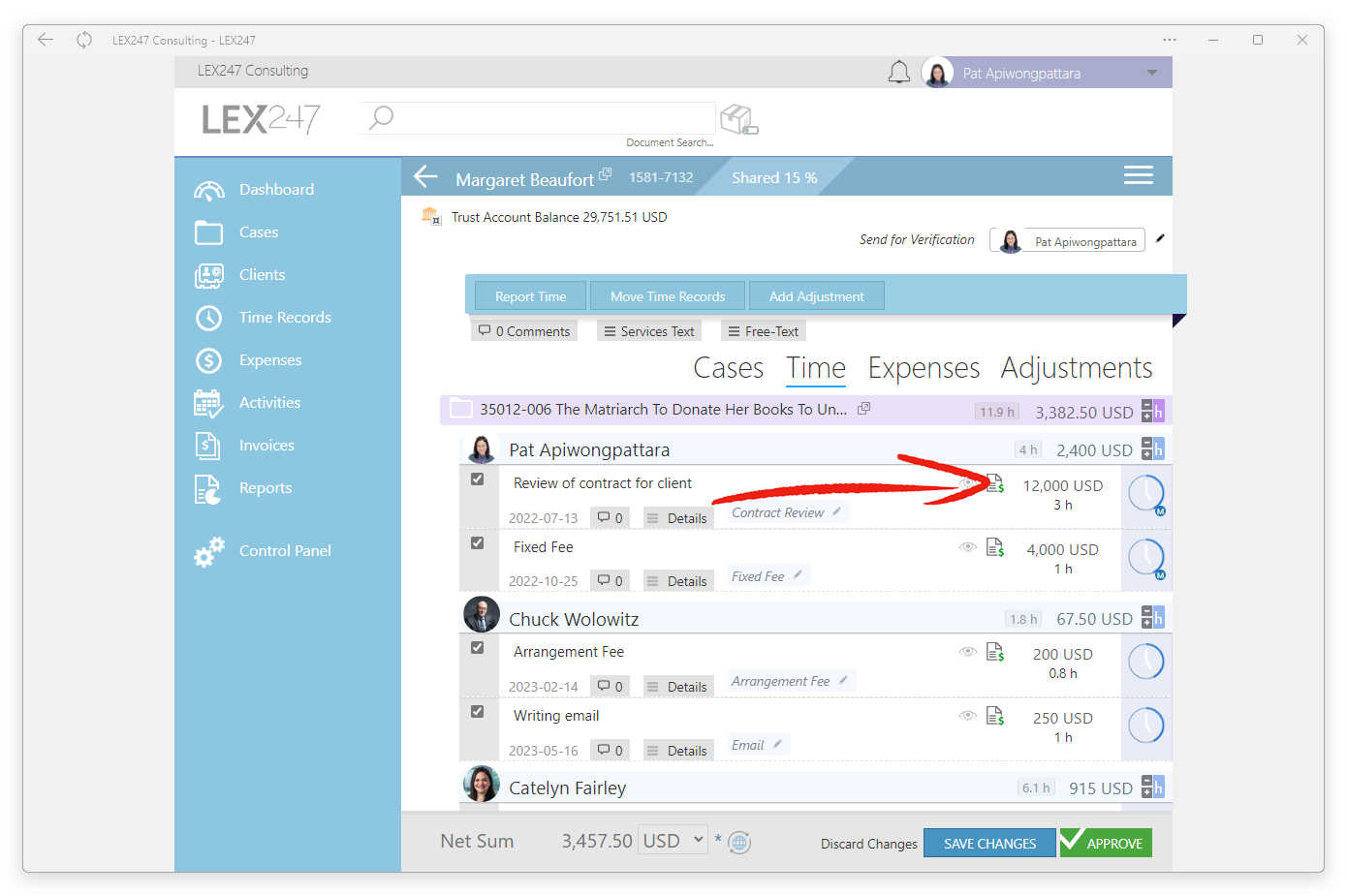Screen dimensions: 1347x896
Task: Toggle eye visibility for Arrangement Fee record
Action: tap(967, 651)
